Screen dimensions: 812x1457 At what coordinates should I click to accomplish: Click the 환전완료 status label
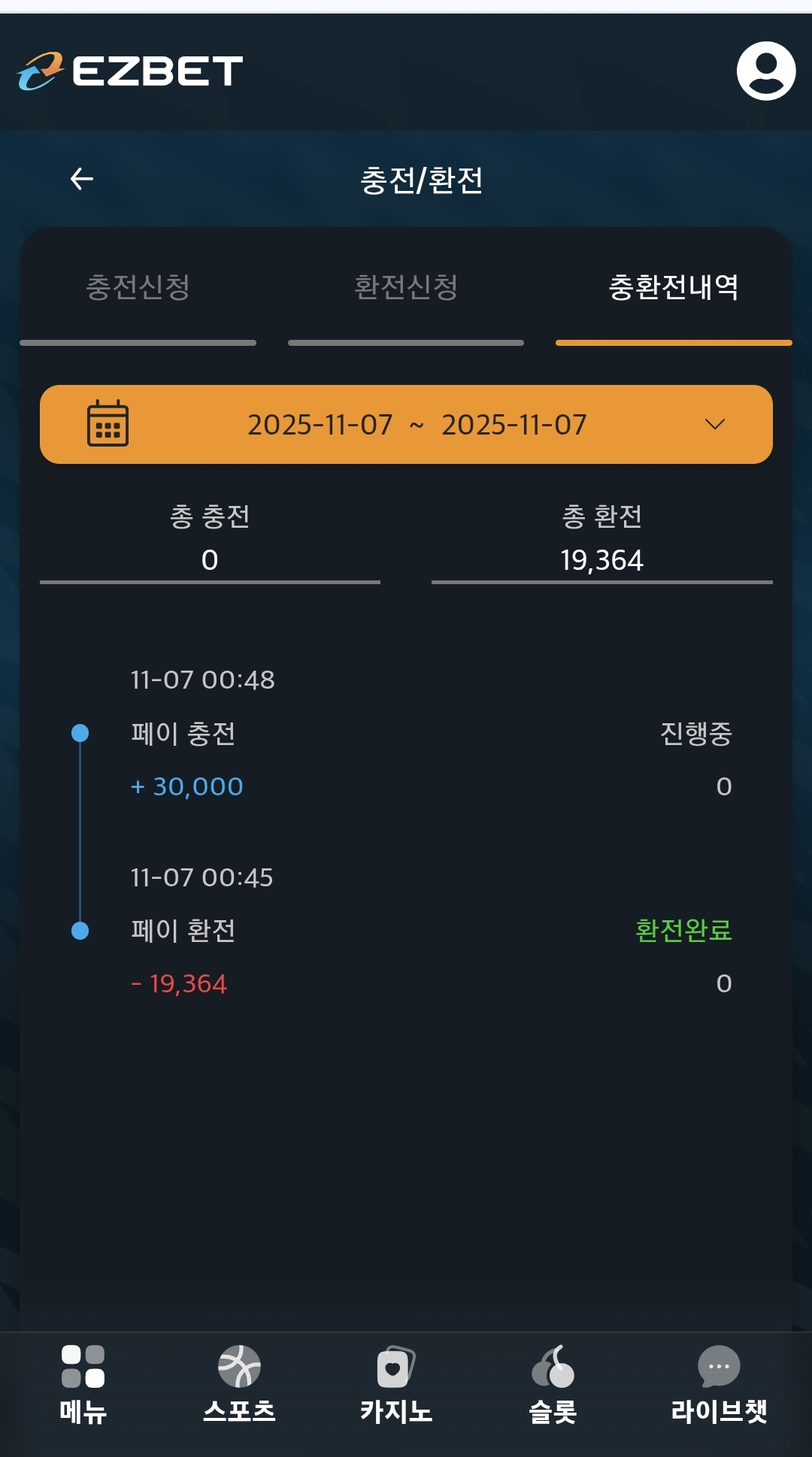pos(683,931)
